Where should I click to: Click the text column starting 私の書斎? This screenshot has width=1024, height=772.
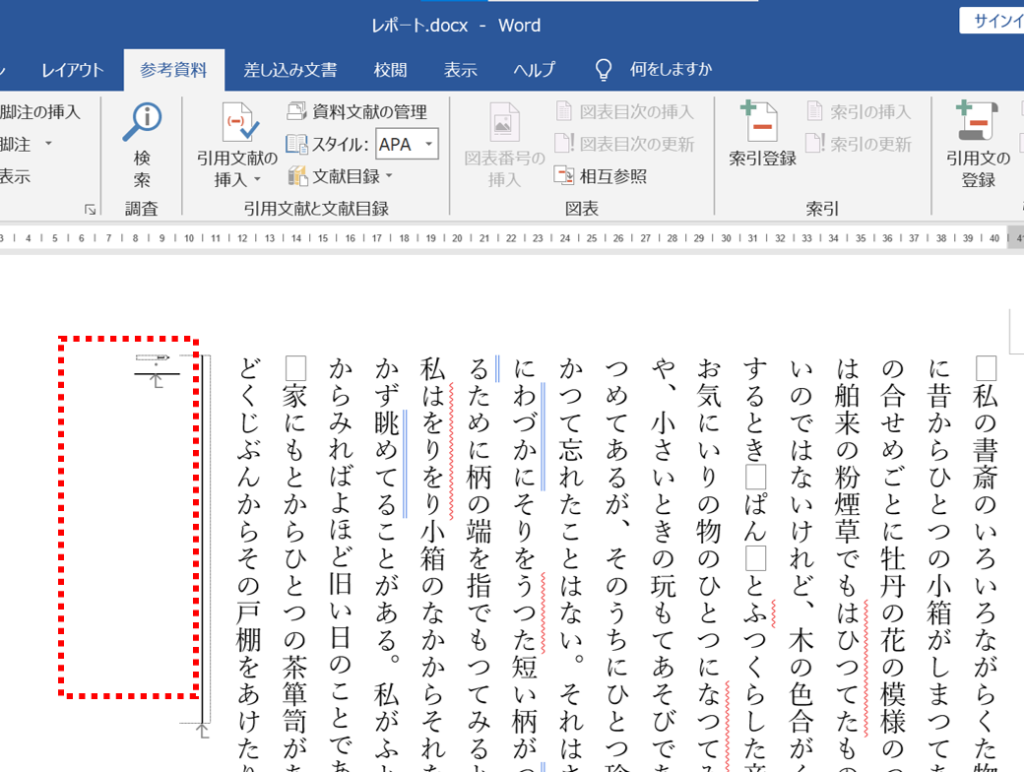[985, 563]
